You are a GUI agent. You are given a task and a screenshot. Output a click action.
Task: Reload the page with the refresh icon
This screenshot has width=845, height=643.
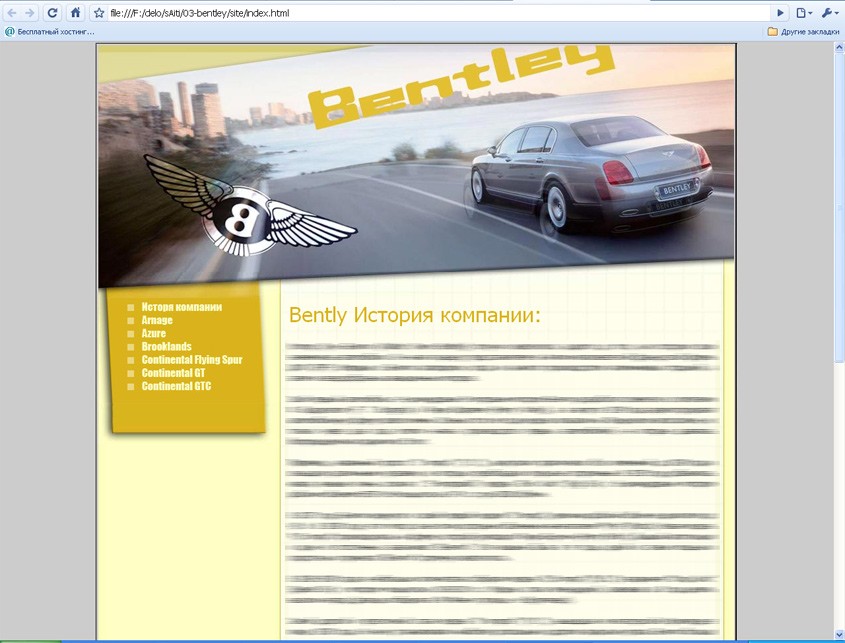52,13
